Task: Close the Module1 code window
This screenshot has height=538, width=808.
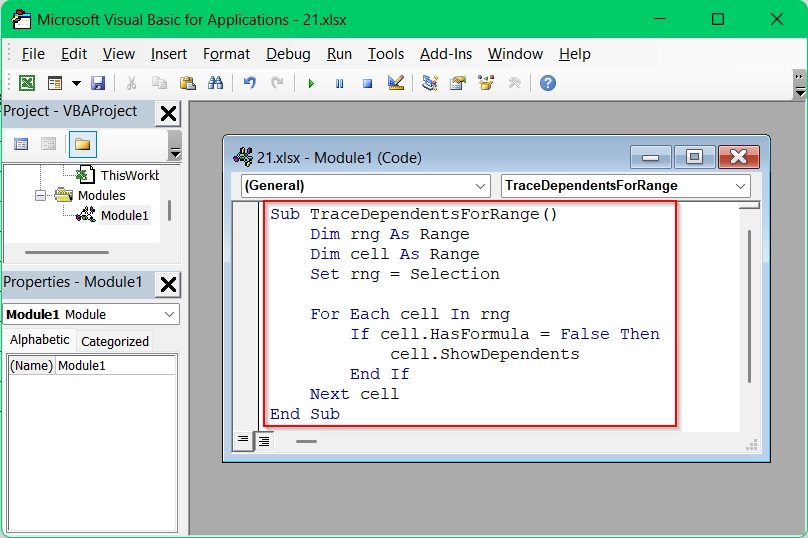Action: [x=738, y=157]
